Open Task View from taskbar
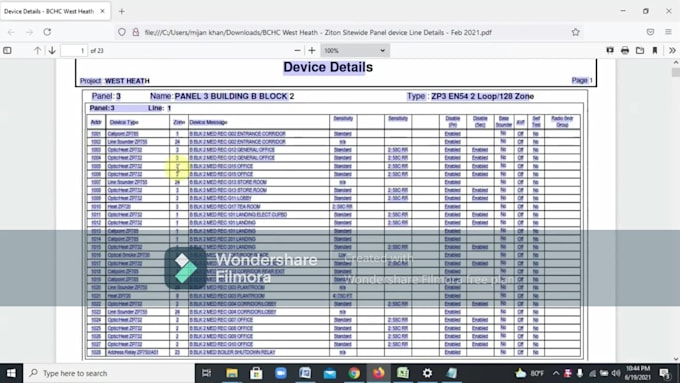The image size is (680, 383). [x=207, y=373]
